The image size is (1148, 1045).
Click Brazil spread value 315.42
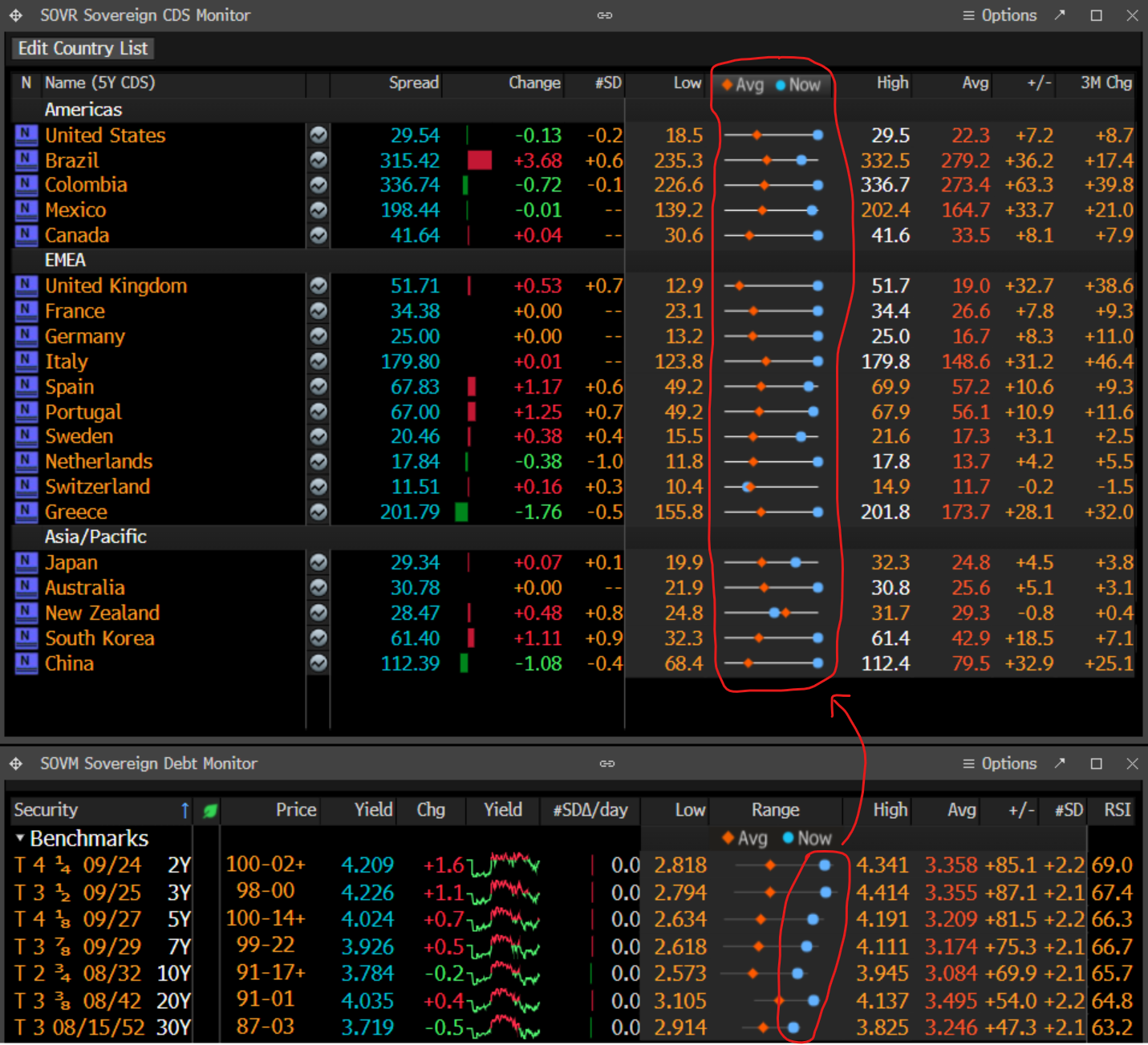click(x=410, y=160)
